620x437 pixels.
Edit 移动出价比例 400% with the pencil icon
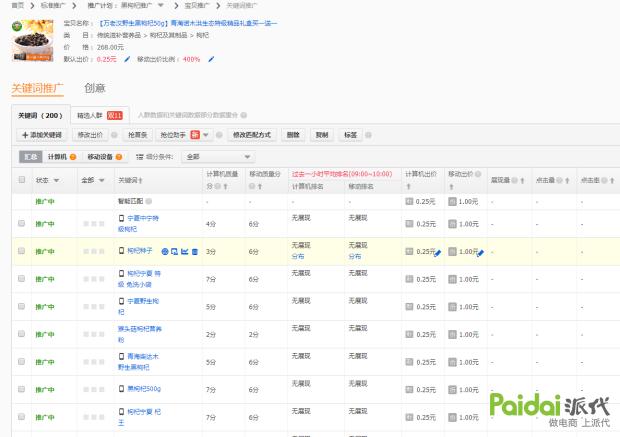click(x=211, y=59)
